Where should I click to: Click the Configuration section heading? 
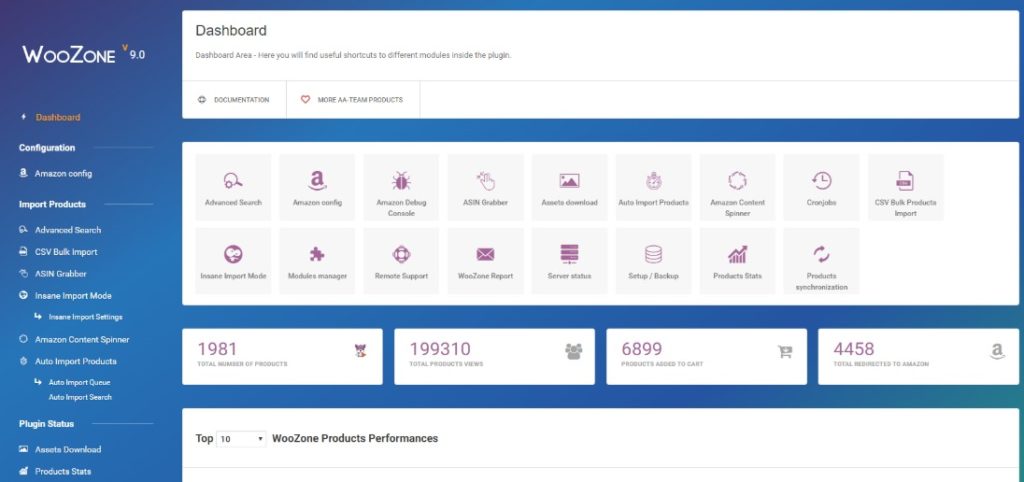[x=47, y=148]
